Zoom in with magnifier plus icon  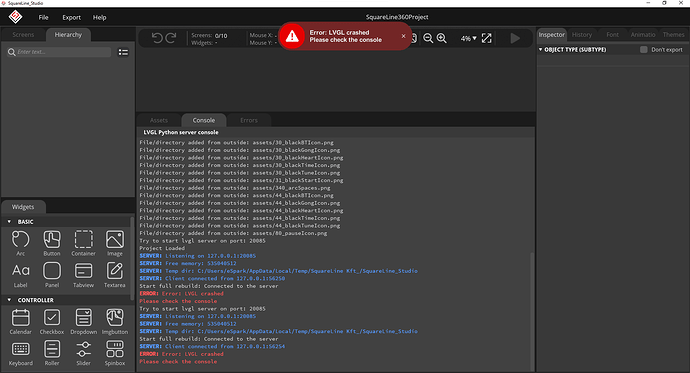tap(442, 38)
